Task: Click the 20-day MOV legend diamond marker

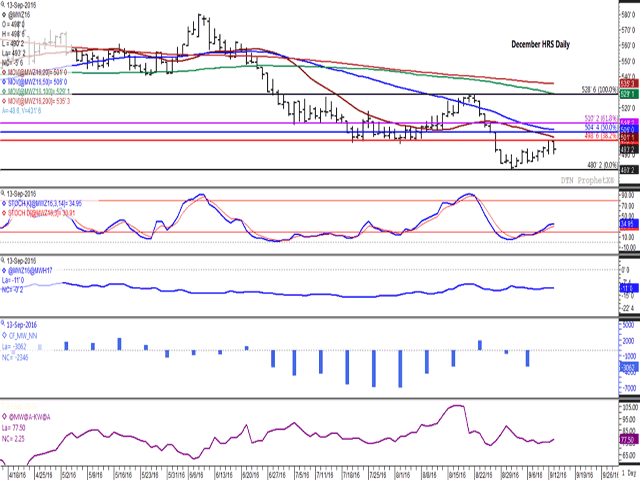Action: pyautogui.click(x=4, y=72)
